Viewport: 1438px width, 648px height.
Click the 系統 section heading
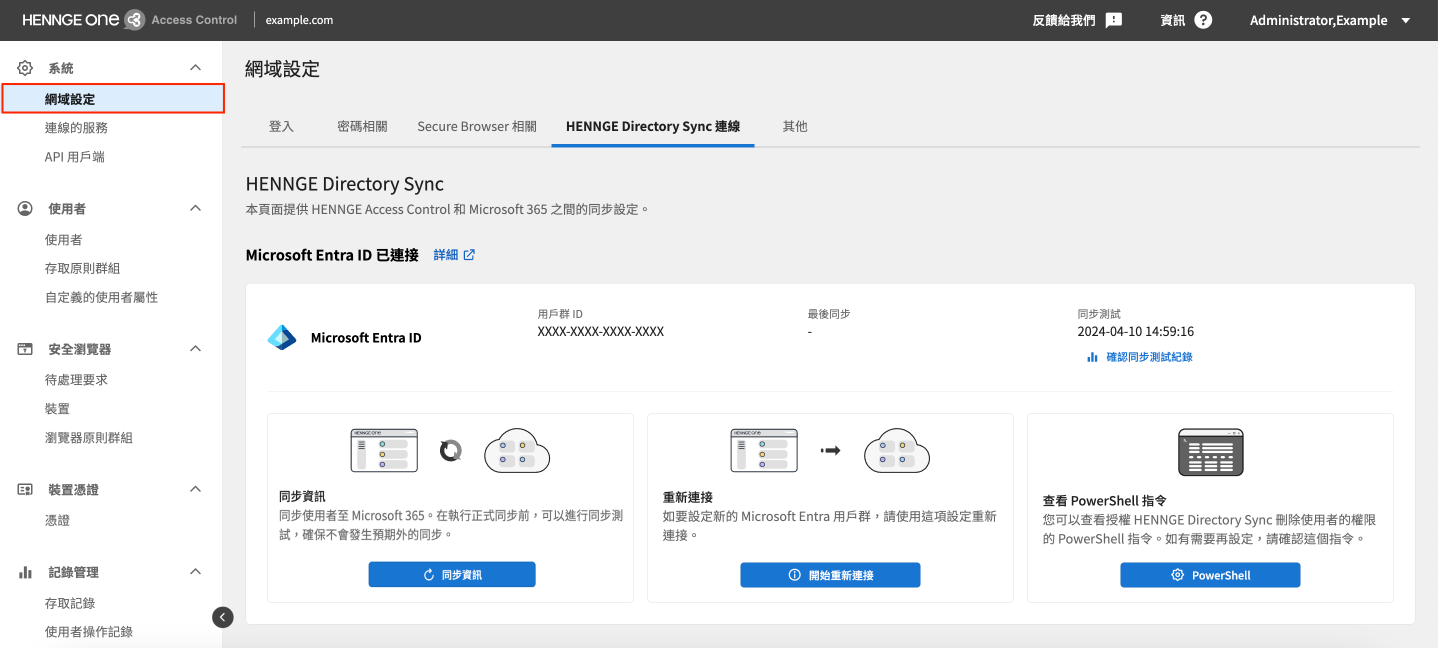coord(61,68)
